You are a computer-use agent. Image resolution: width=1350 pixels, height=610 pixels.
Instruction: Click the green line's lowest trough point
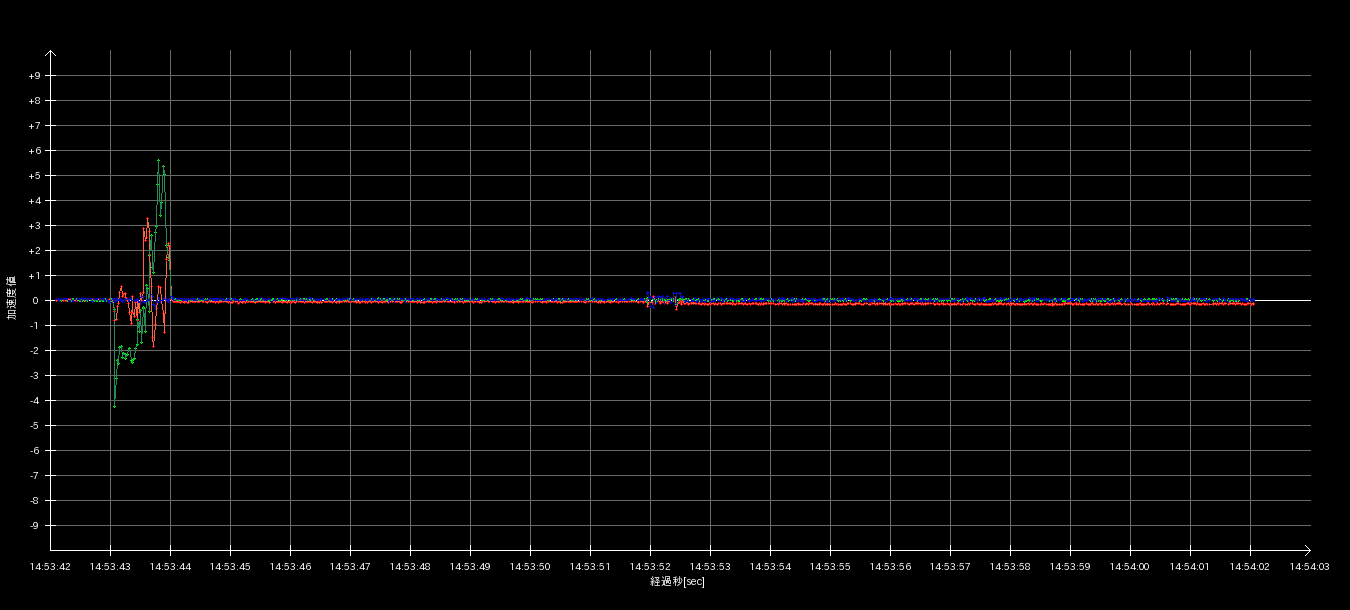pos(114,405)
